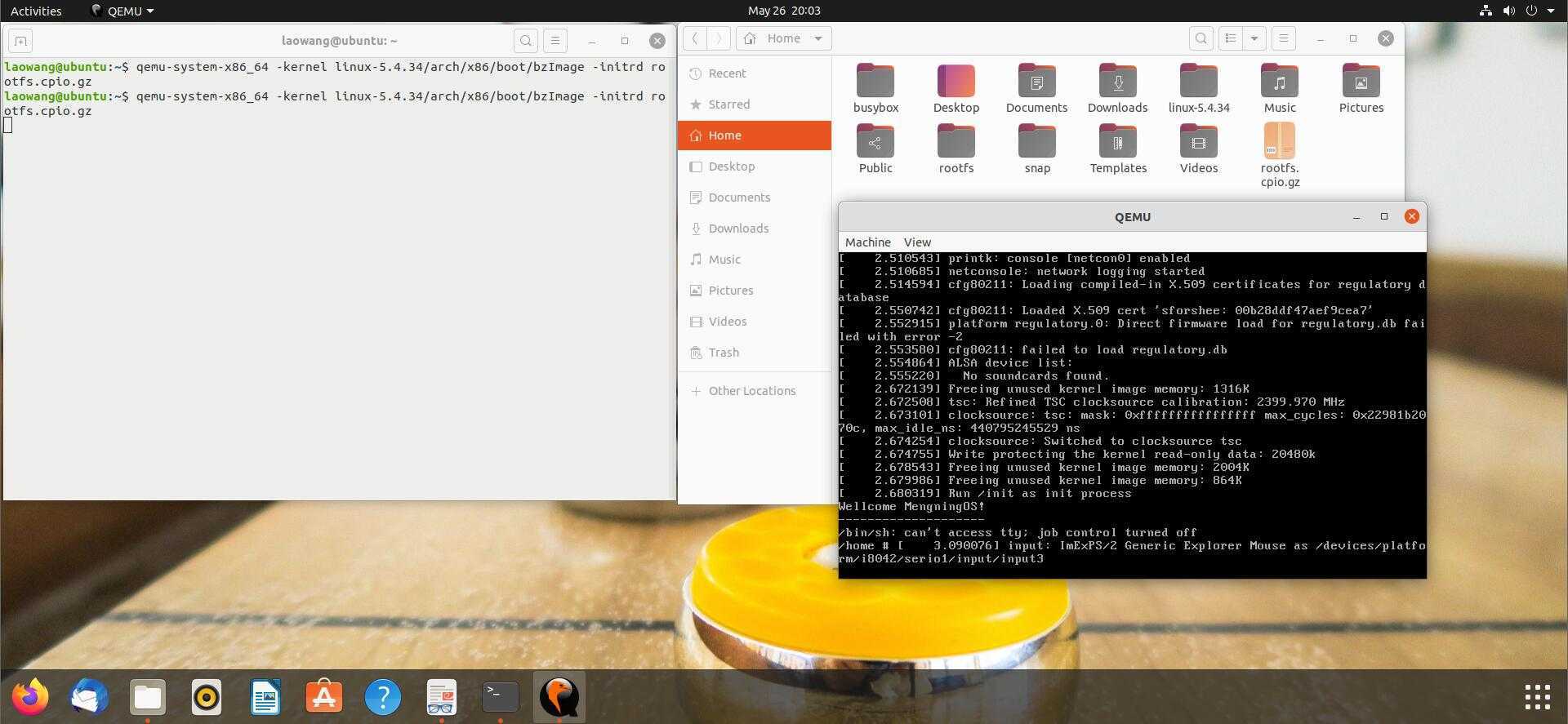Open LibreOffice Writer from the dock
The height and width of the screenshot is (724, 1568).
(x=265, y=697)
